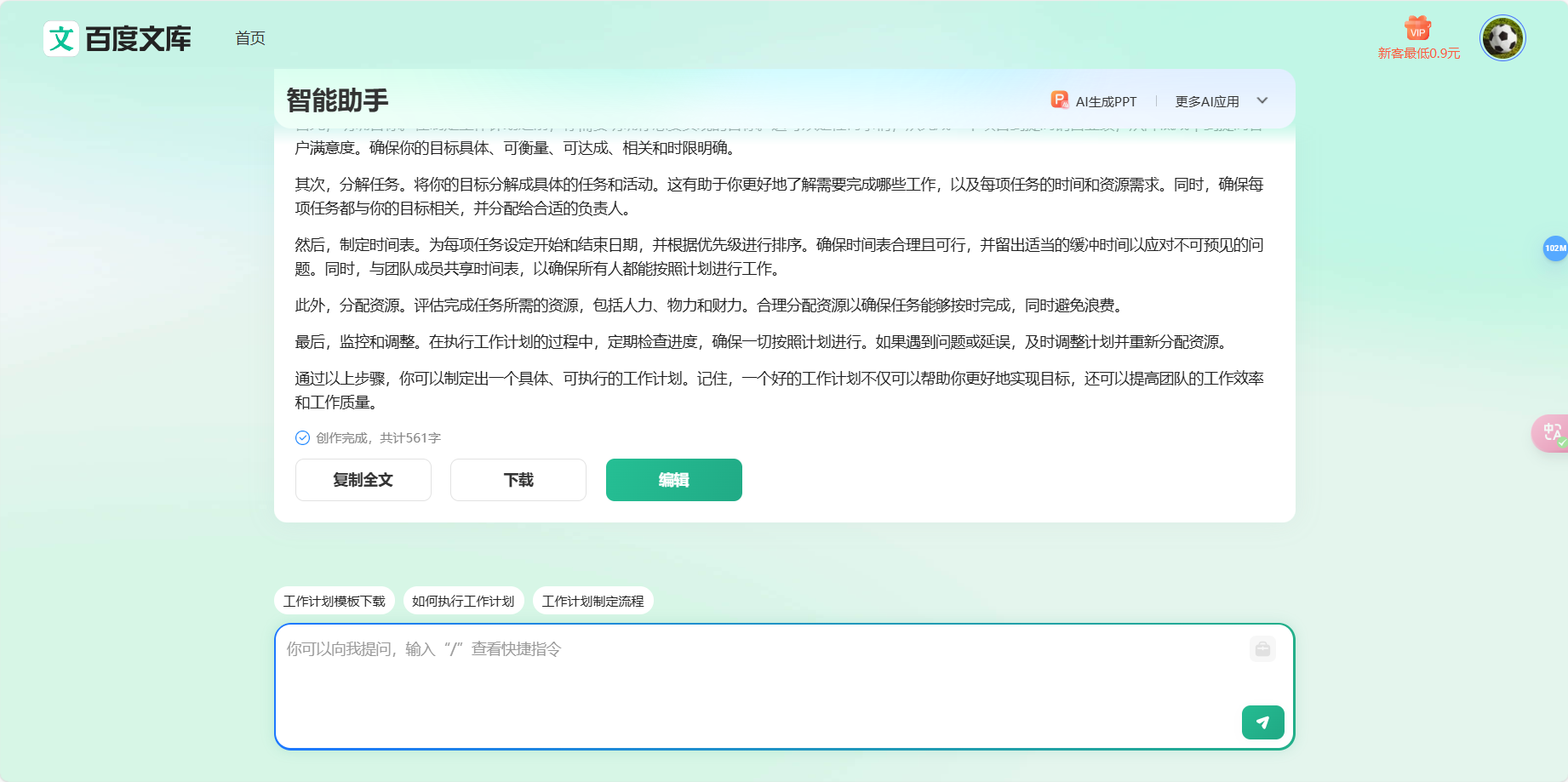Click the 复制全文 button
This screenshot has height=782, width=1568.
click(x=363, y=480)
